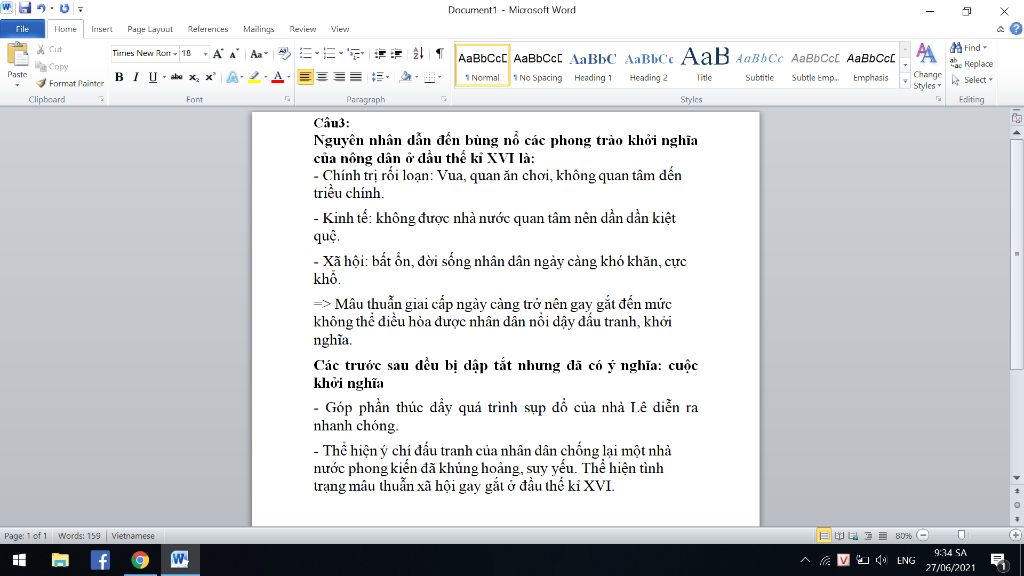This screenshot has width=1024, height=576.
Task: Toggle Show/Hide paragraph marks
Action: coord(440,54)
